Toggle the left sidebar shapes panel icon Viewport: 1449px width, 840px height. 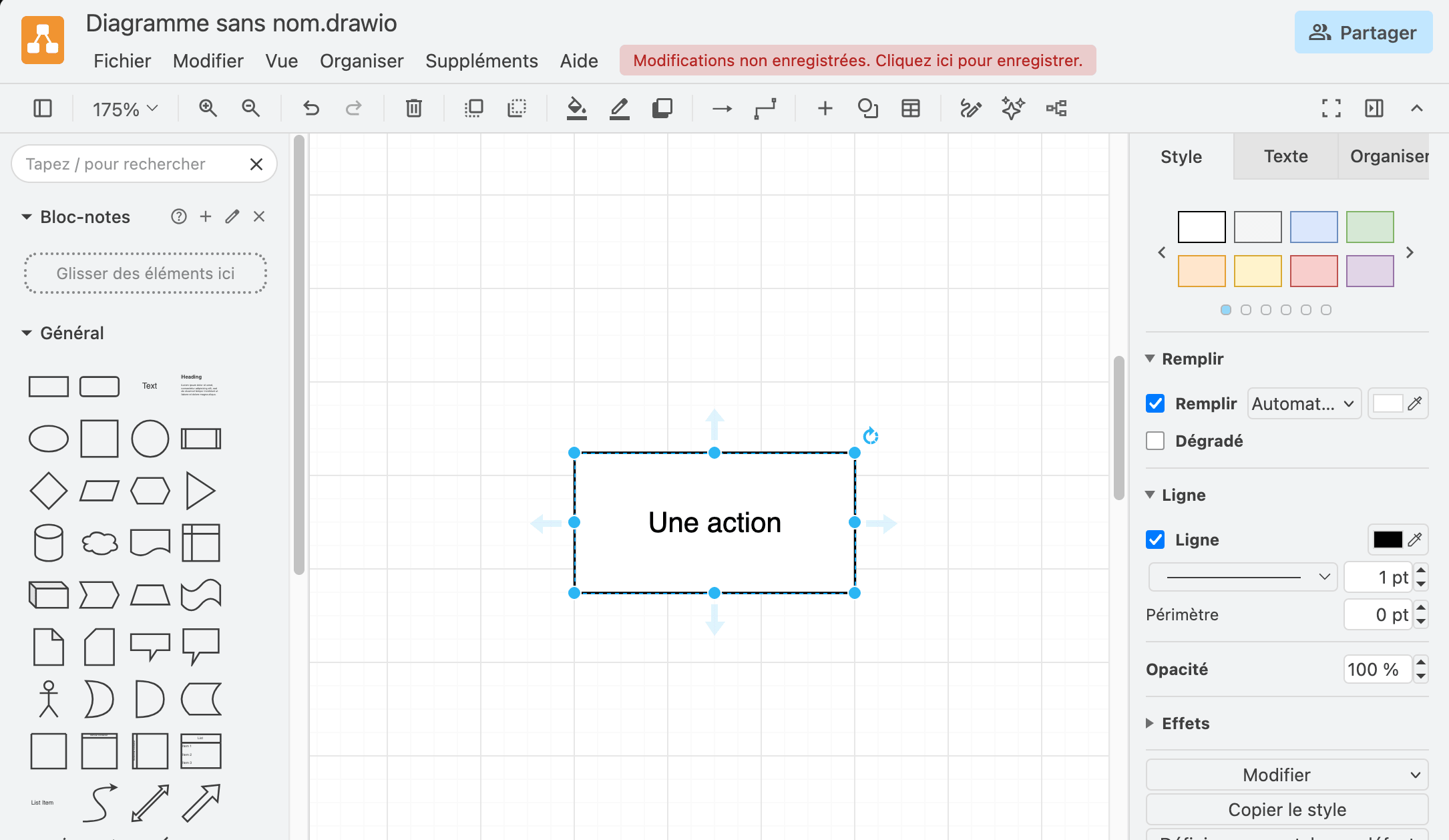[43, 108]
